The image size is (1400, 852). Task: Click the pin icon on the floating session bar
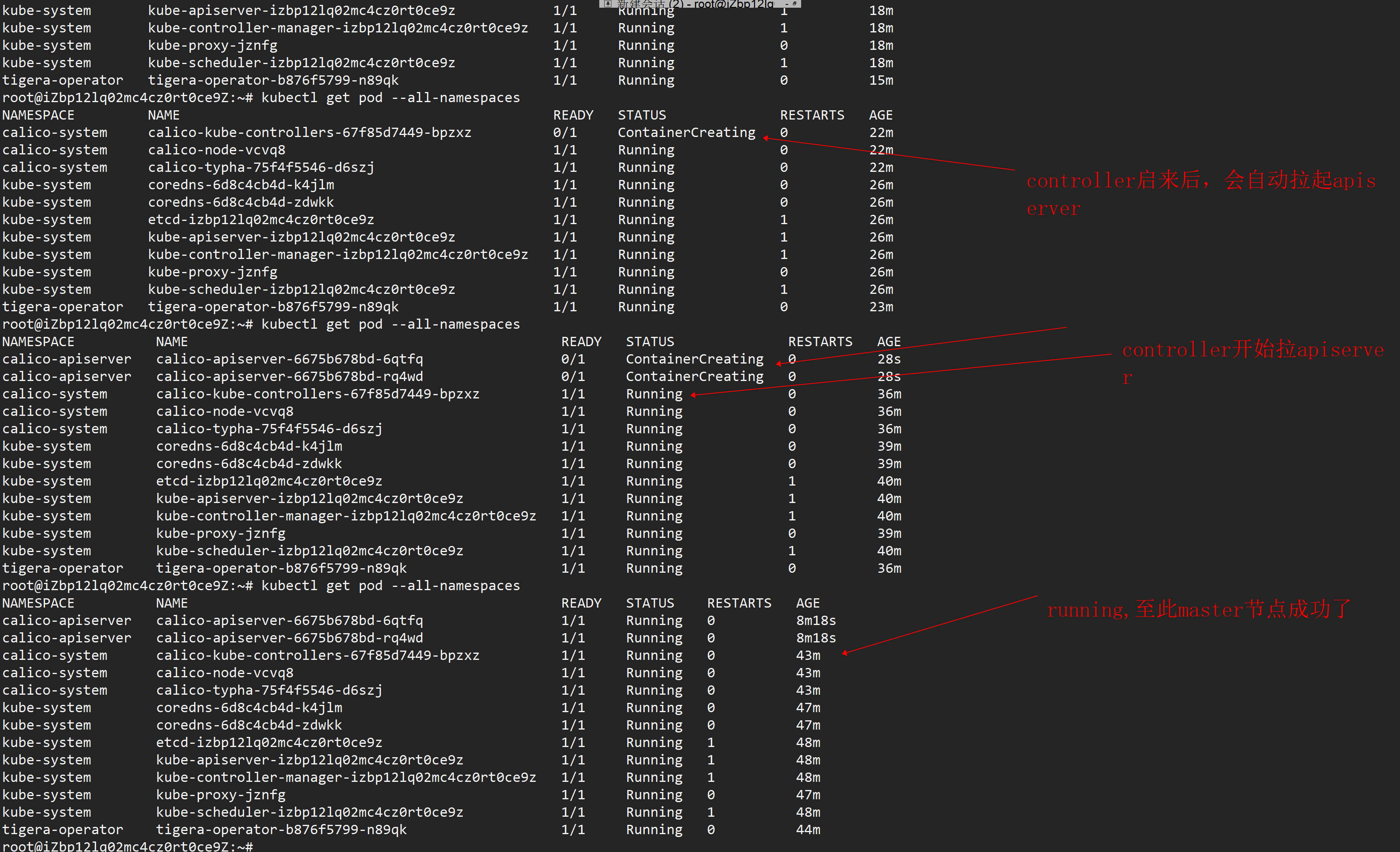click(x=608, y=3)
